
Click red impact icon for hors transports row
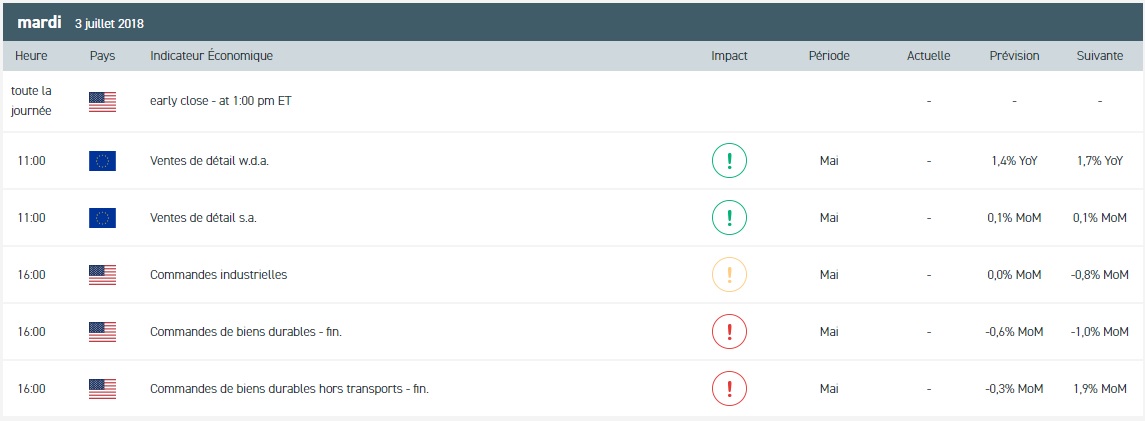pyautogui.click(x=729, y=389)
